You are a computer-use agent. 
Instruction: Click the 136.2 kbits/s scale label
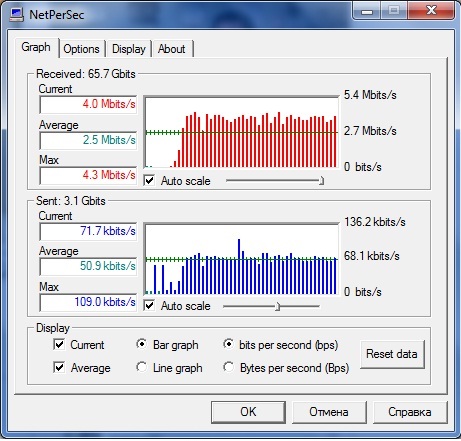pos(375,222)
